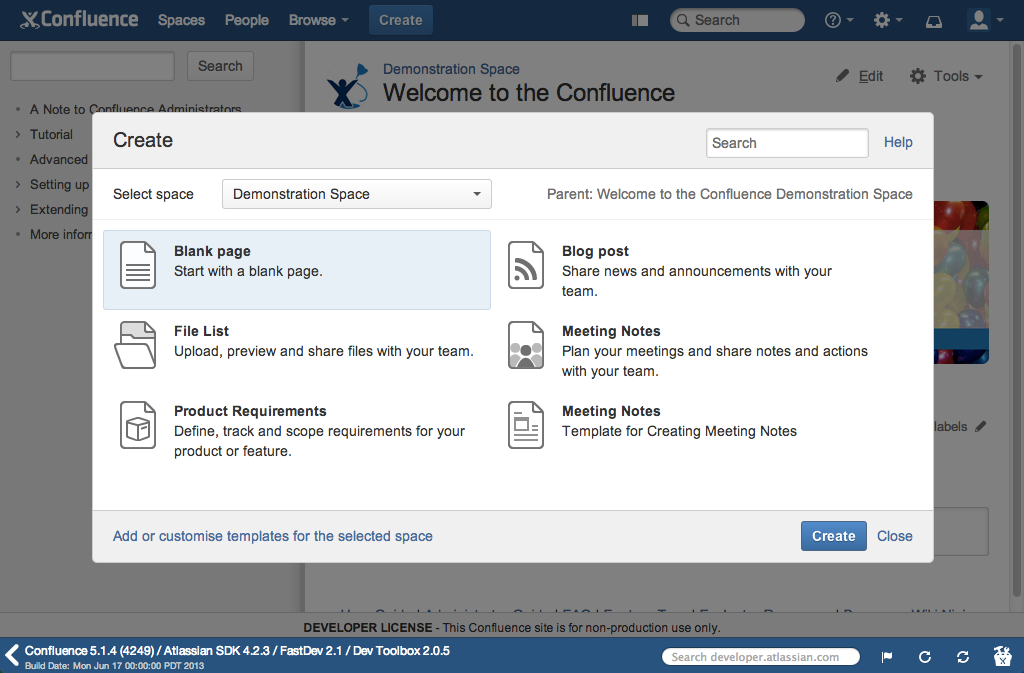Focus the template Search field in dialog

pos(786,143)
